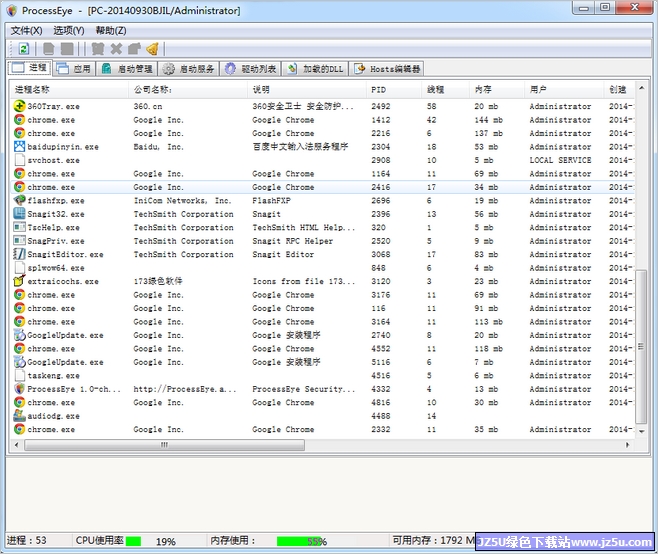Viewport: 658px width, 554px height.
Task: Click GoogleUpdate.exe icon in PID 5116 row
Action: 19,362
